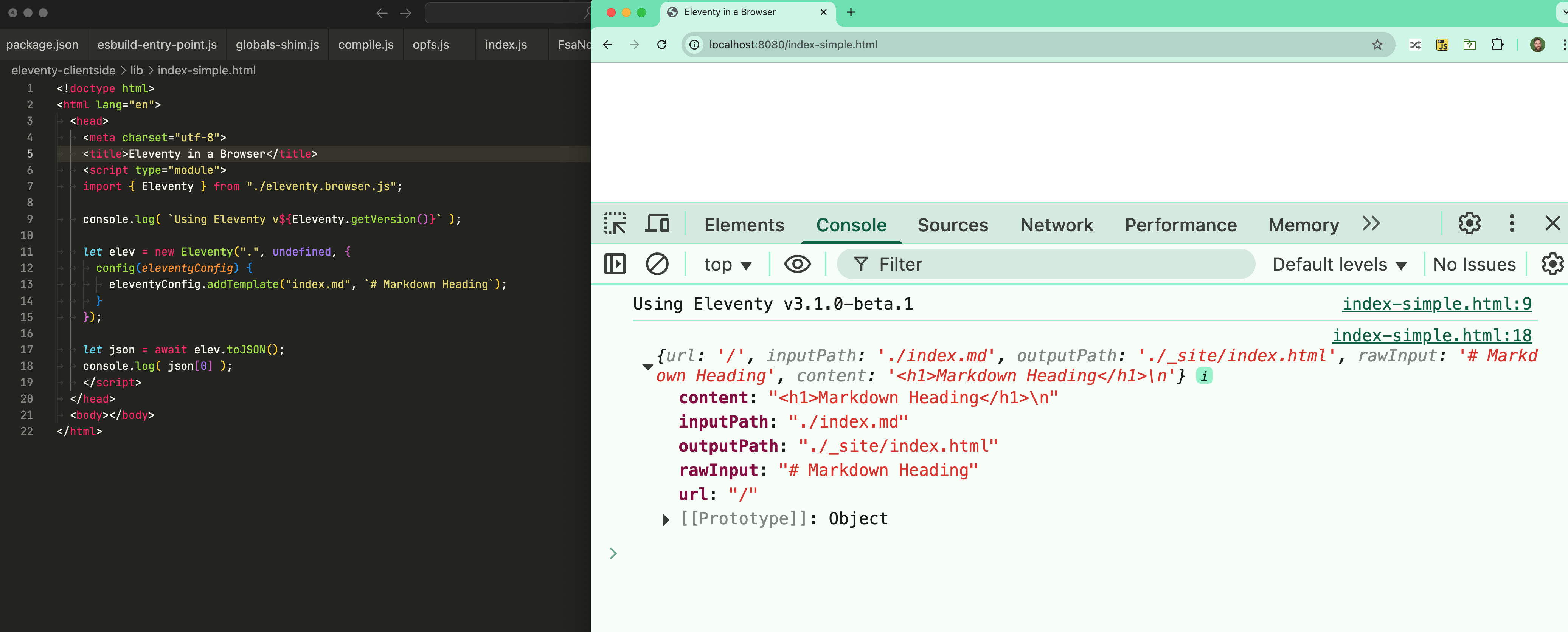Screen dimensions: 1568x632
Task: Open the index-simple.html:9 source link
Action: pyautogui.click(x=1437, y=304)
